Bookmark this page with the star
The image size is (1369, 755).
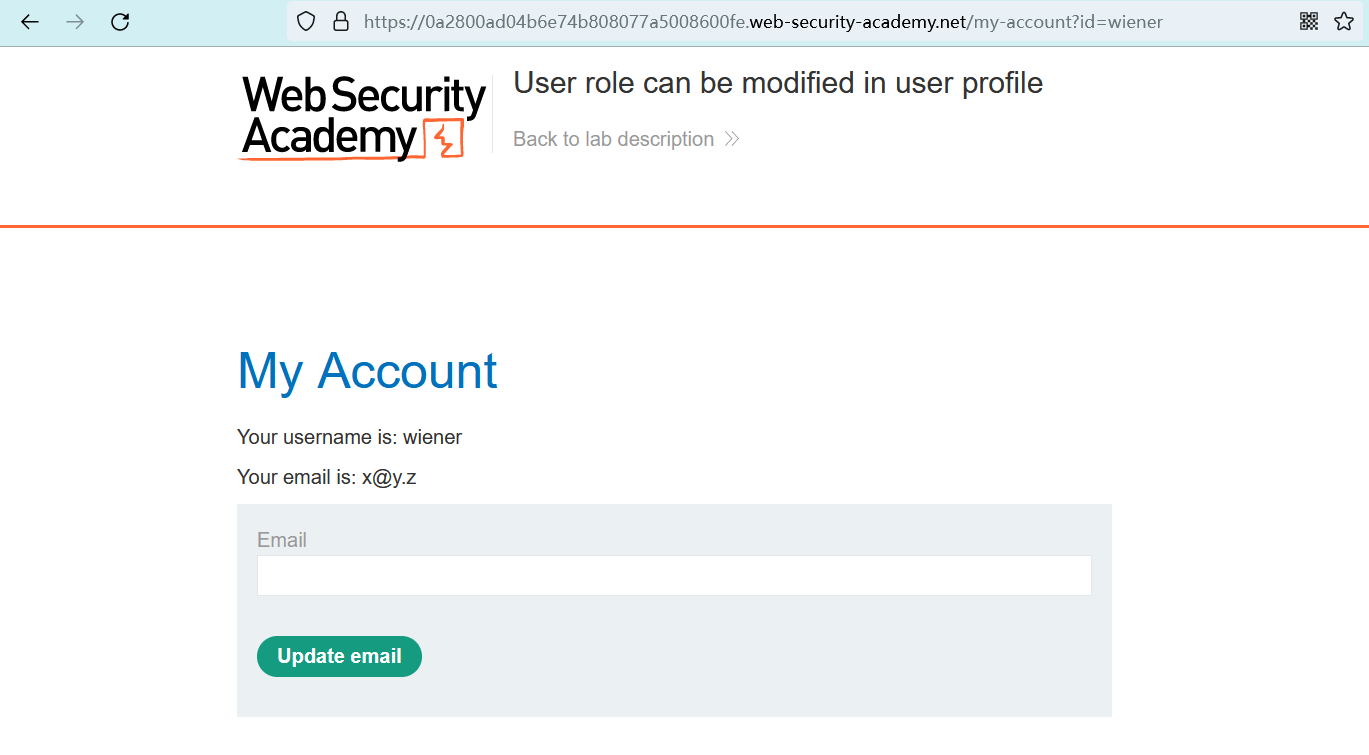pyautogui.click(x=1344, y=21)
